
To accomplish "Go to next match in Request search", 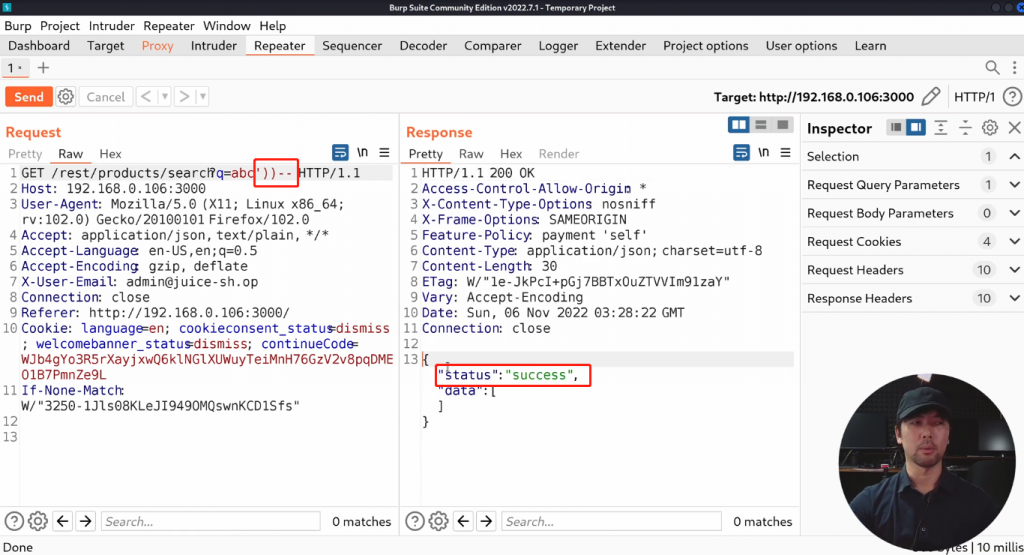I will click(x=86, y=521).
